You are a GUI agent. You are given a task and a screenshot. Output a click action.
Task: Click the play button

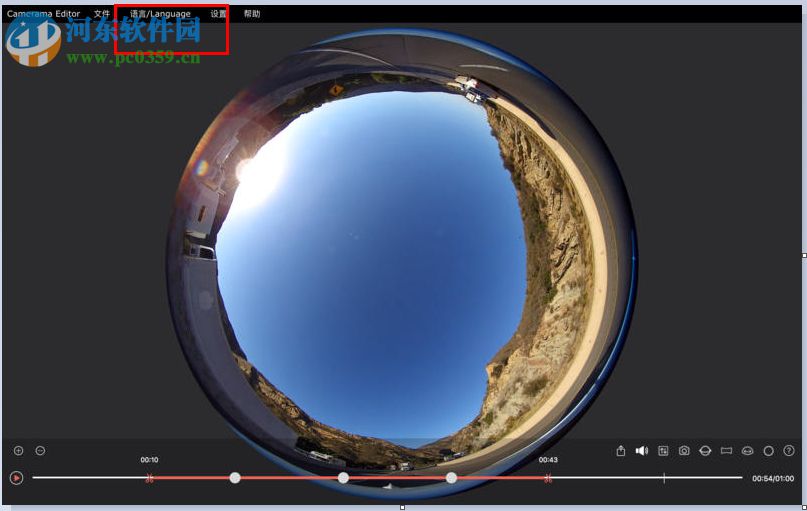pyautogui.click(x=16, y=478)
